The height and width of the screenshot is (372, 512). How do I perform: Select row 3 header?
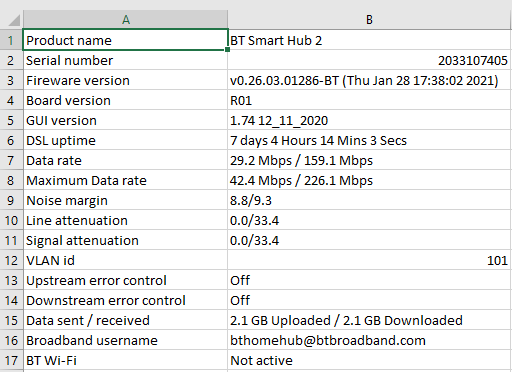[11, 80]
